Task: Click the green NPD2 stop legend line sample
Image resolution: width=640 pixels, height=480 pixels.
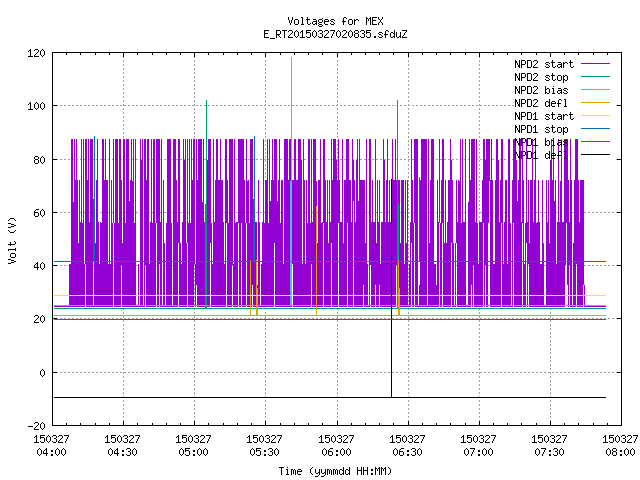Action: (595, 77)
